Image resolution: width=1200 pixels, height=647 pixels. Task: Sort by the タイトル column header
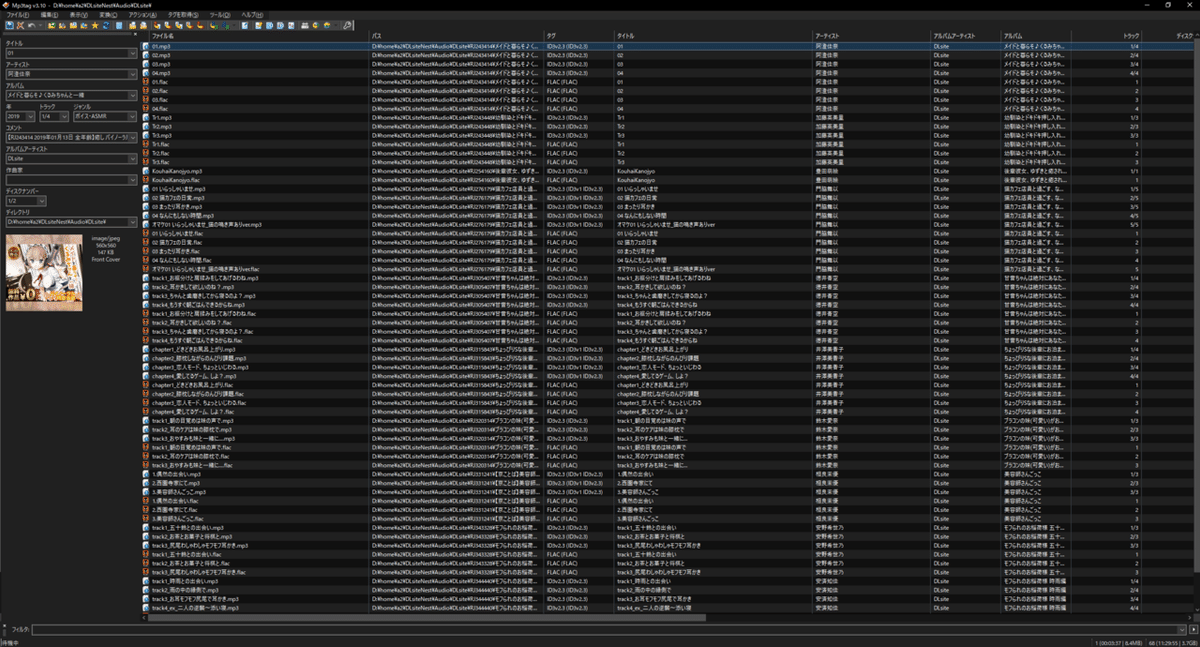tap(713, 35)
